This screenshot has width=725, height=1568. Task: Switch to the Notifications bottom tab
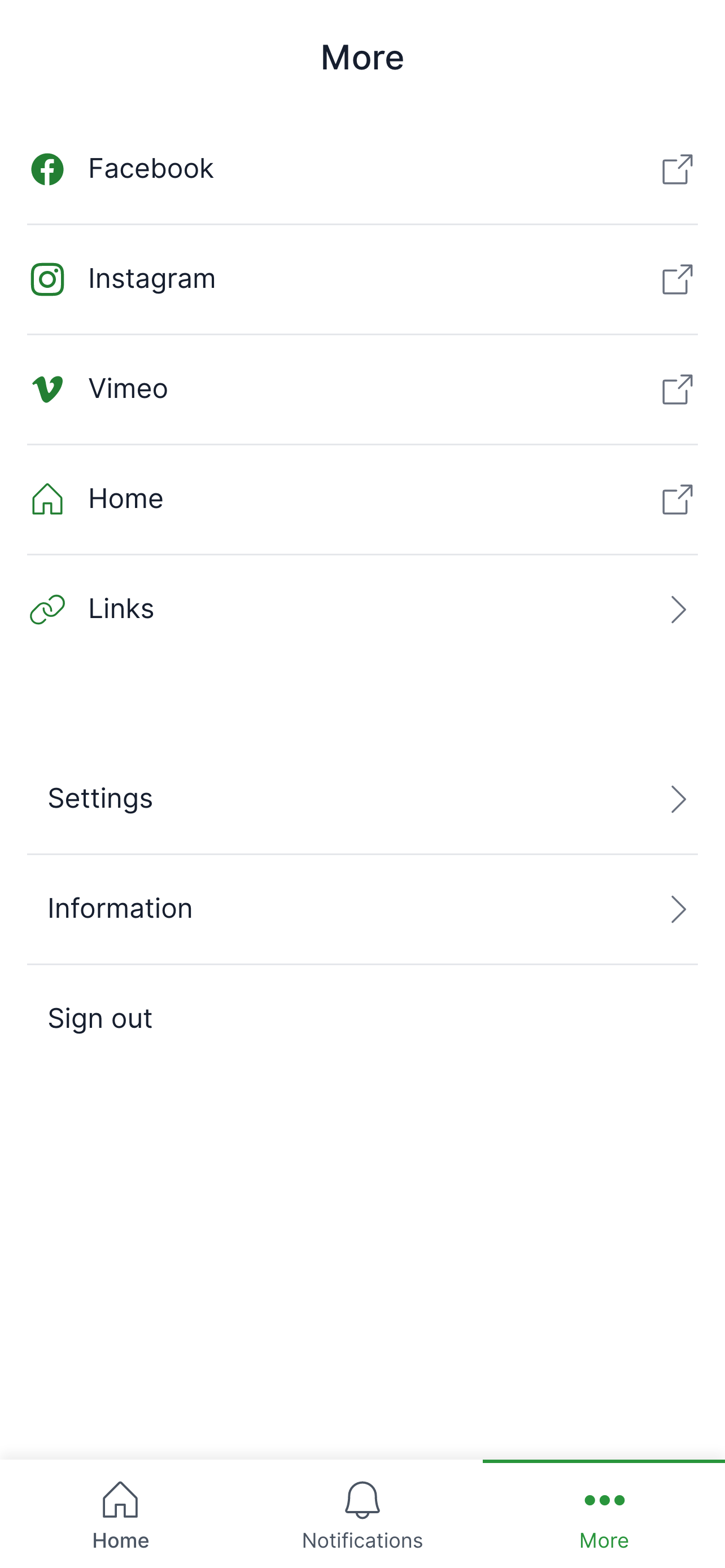pos(362,1514)
